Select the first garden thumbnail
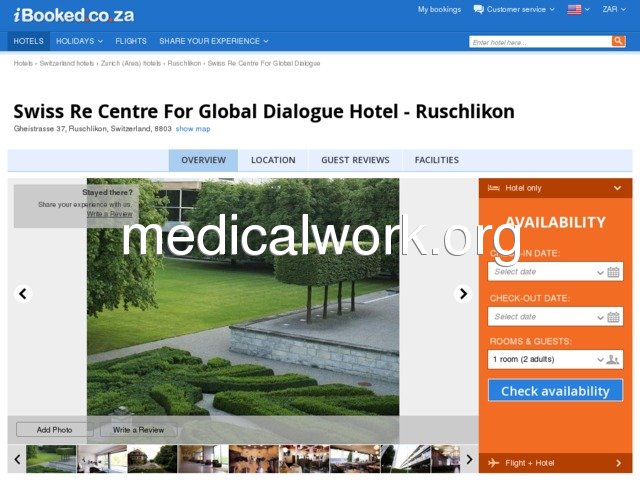The height and width of the screenshot is (480, 640). point(51,459)
